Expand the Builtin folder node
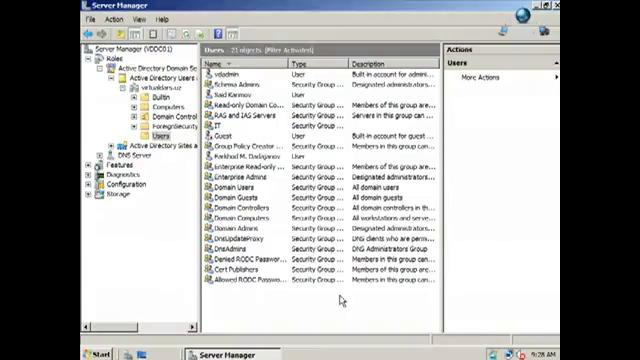 (134, 97)
